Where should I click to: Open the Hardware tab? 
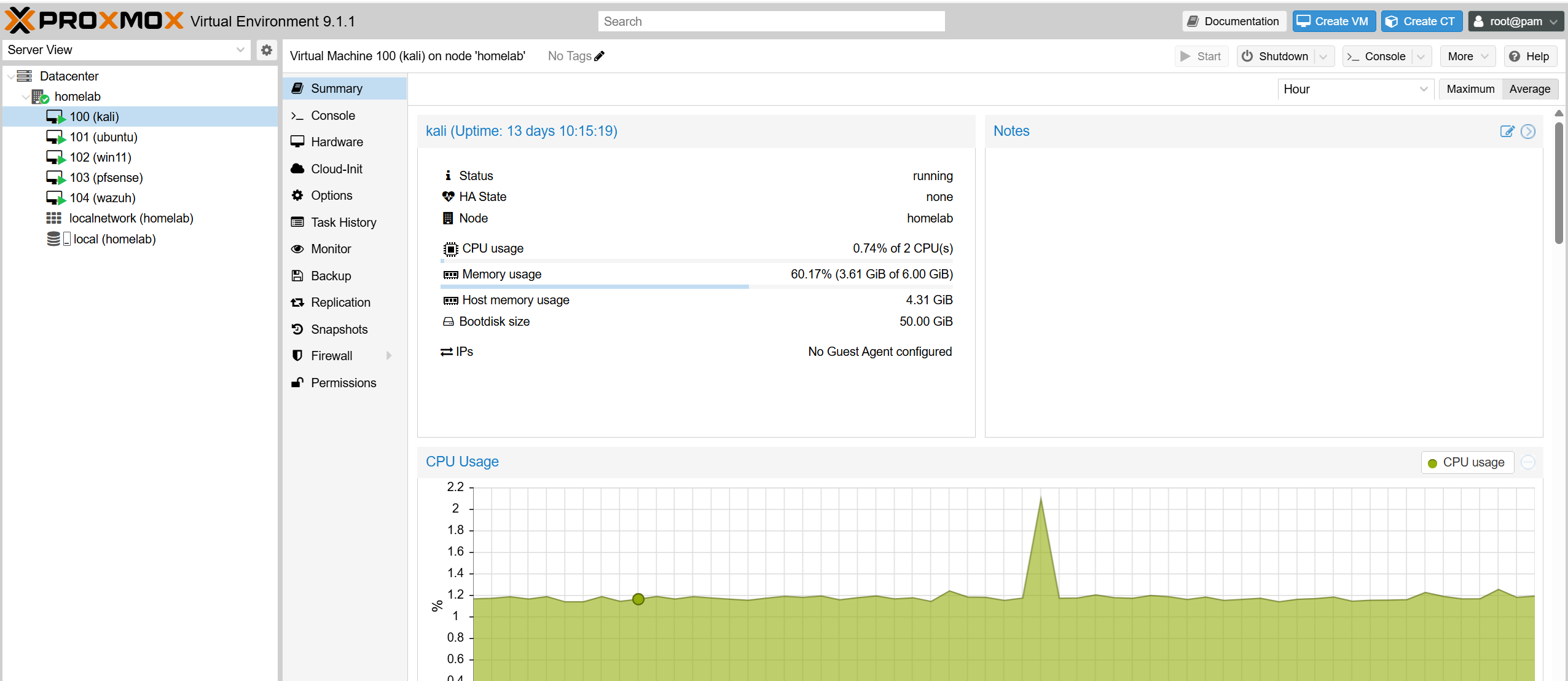[345, 142]
